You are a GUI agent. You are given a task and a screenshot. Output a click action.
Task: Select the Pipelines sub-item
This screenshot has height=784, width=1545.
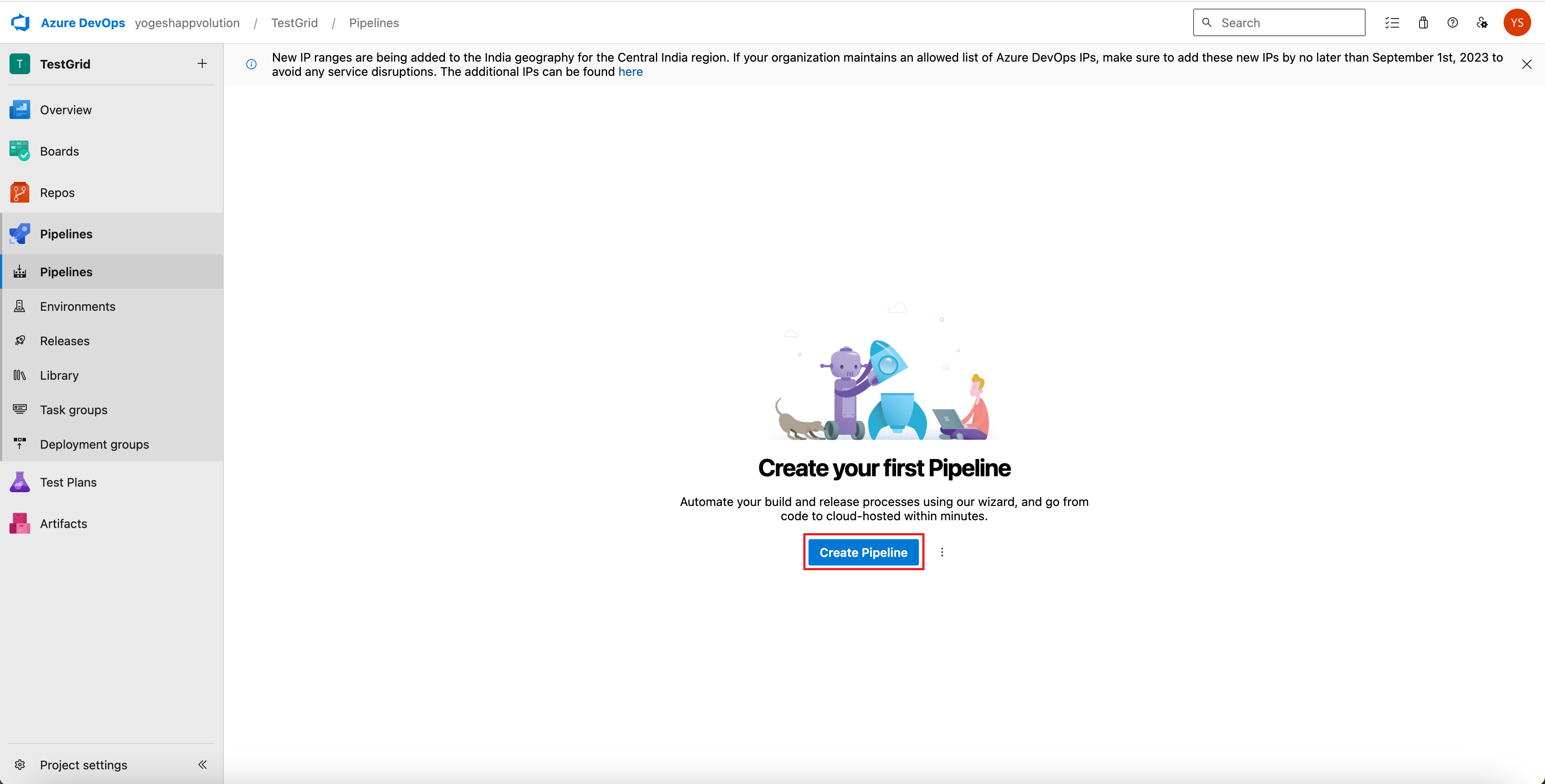pyautogui.click(x=112, y=272)
